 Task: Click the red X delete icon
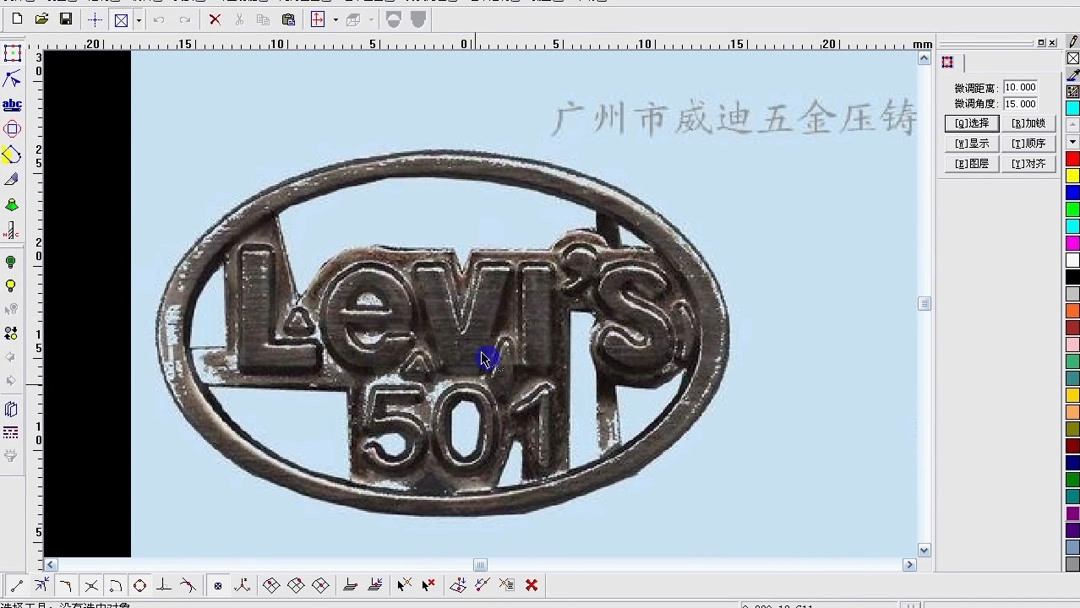click(214, 18)
